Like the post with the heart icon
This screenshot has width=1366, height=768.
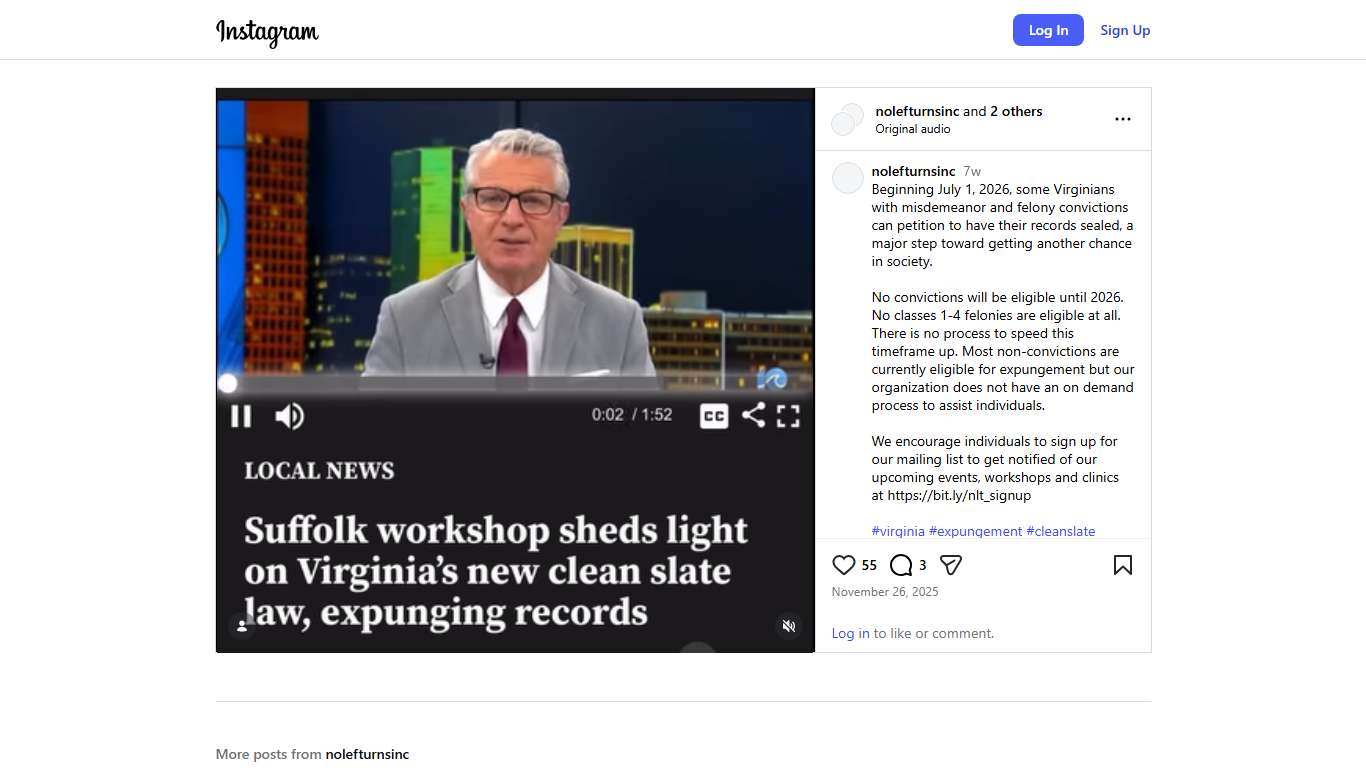tap(844, 565)
